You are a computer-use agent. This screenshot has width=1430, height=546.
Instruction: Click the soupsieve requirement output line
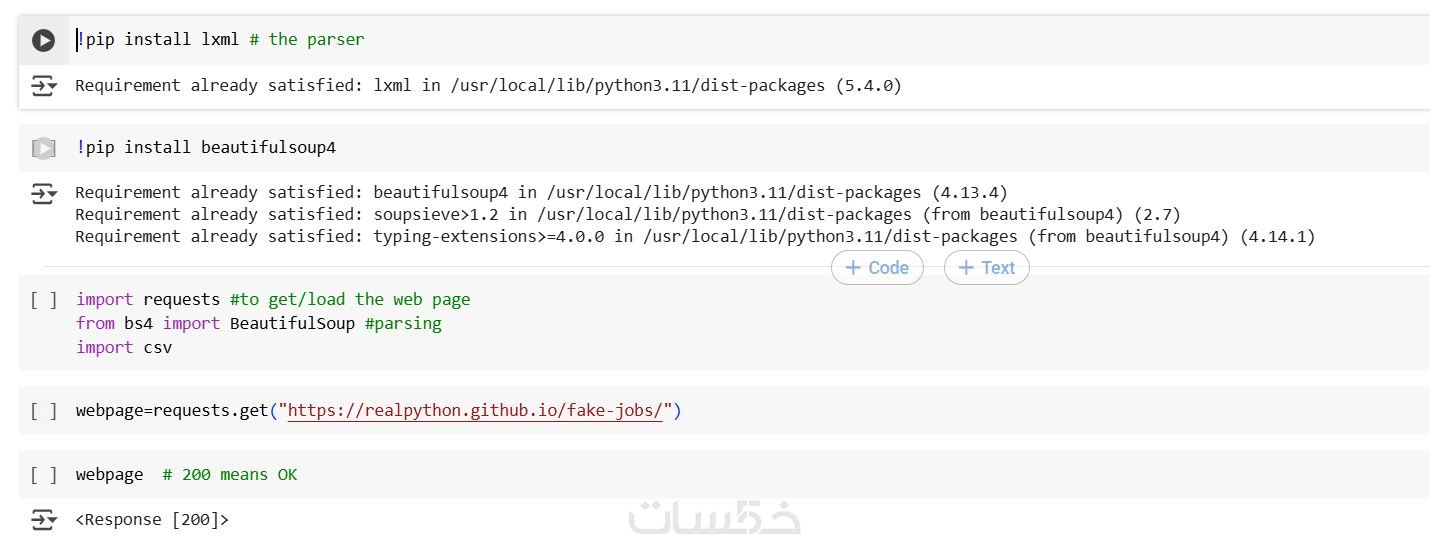(627, 215)
